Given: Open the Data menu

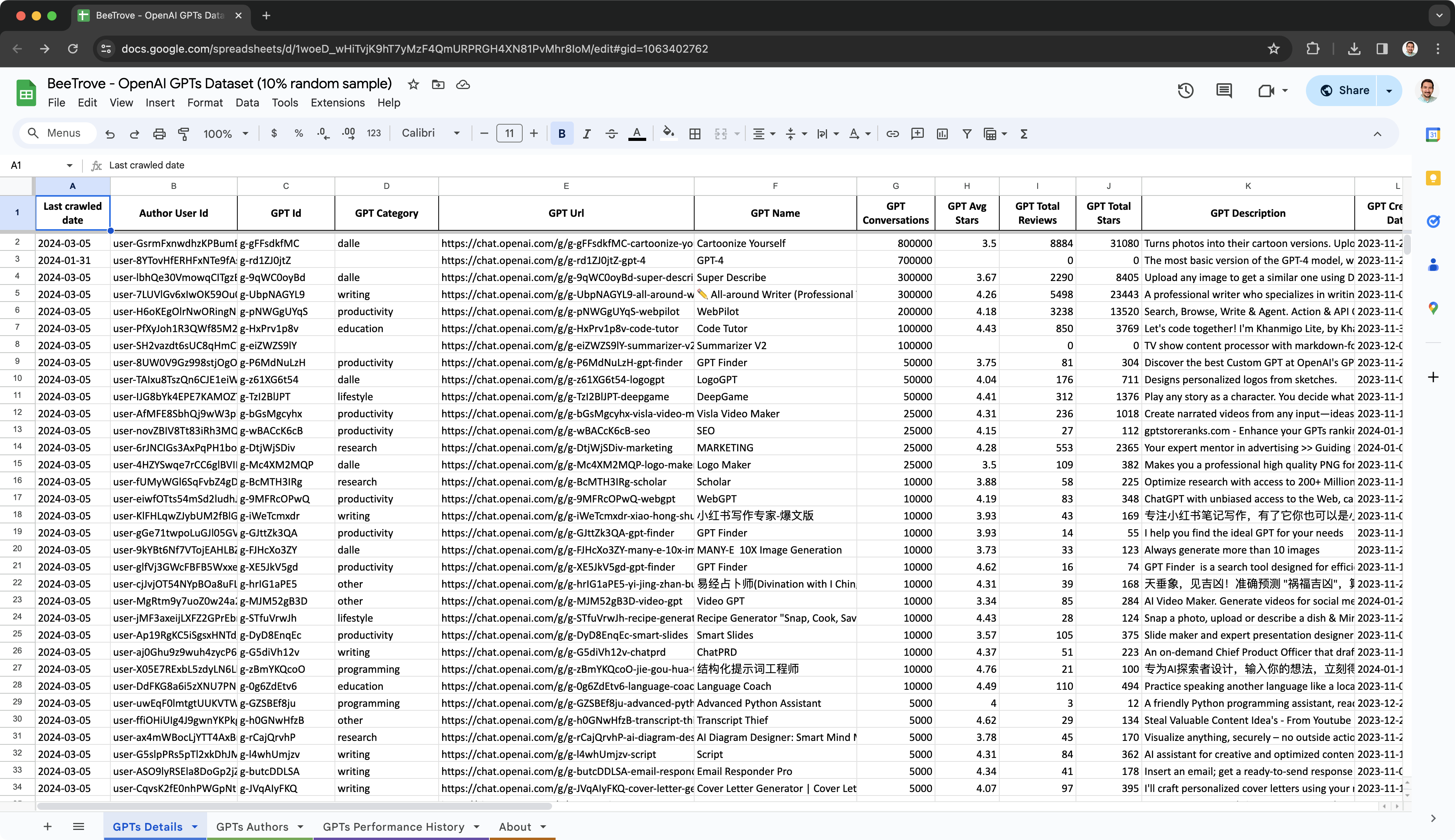Looking at the screenshot, I should tap(247, 103).
